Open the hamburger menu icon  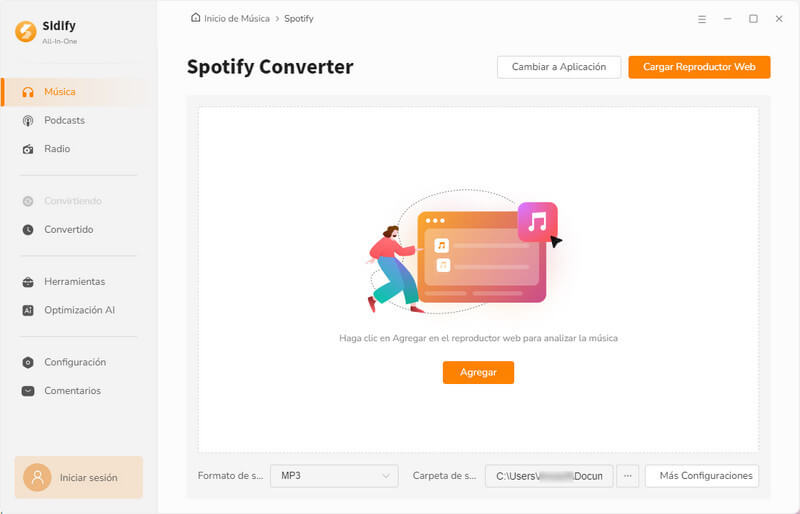point(702,19)
